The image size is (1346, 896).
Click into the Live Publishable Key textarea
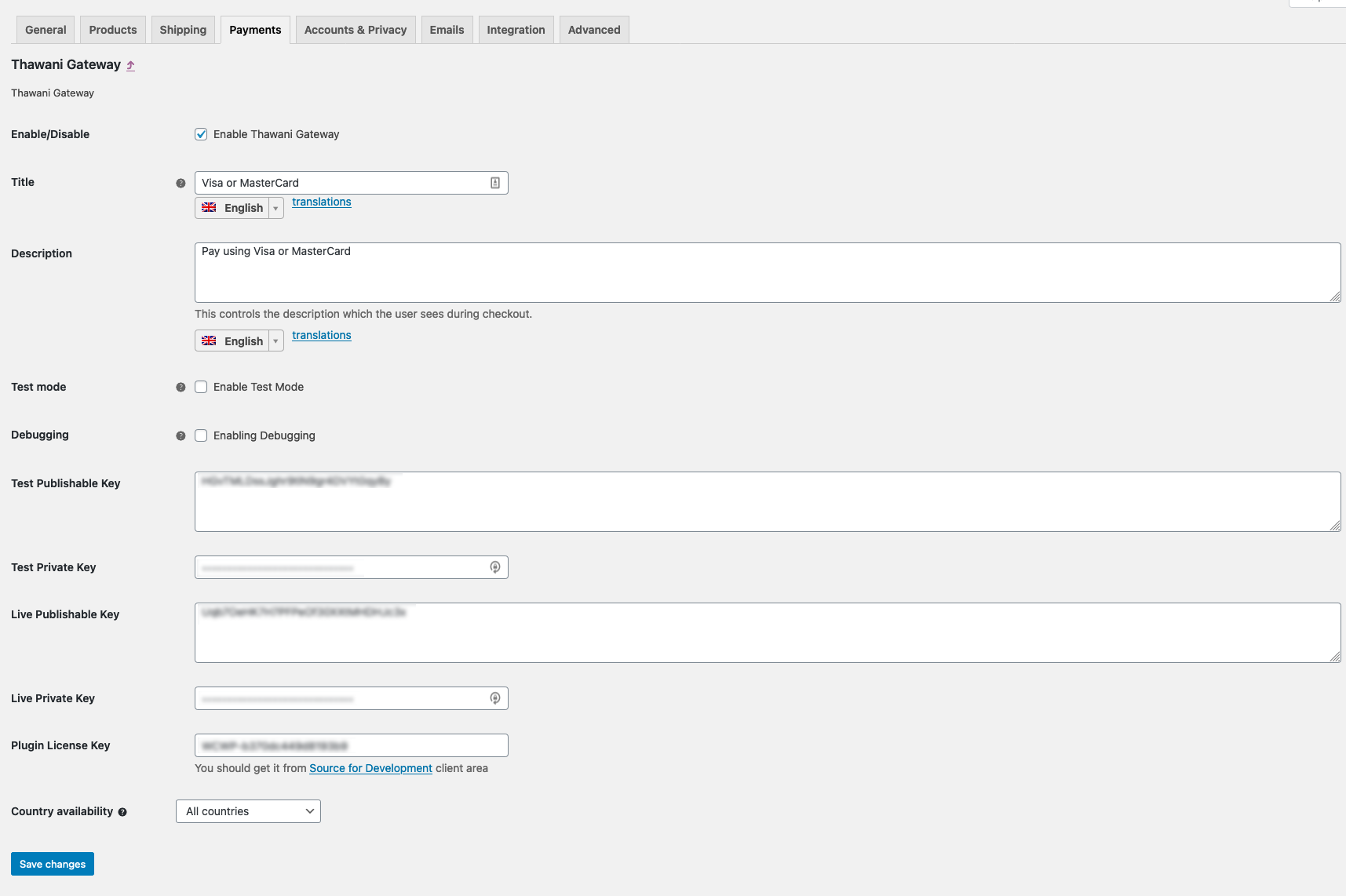pos(768,632)
